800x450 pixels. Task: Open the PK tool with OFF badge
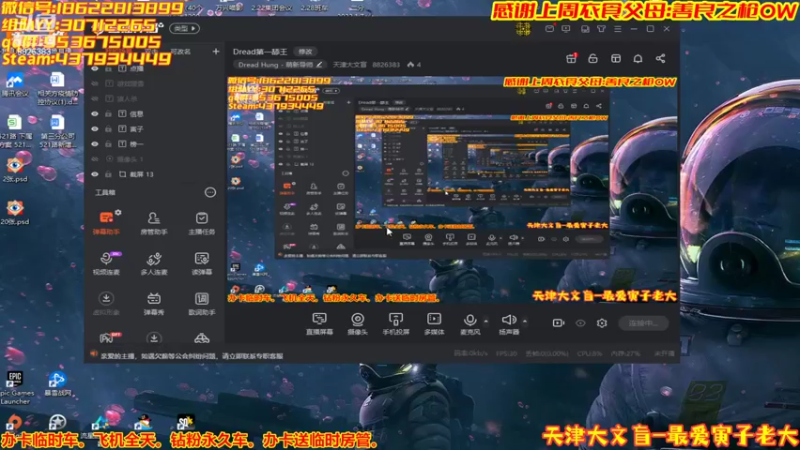[108, 338]
